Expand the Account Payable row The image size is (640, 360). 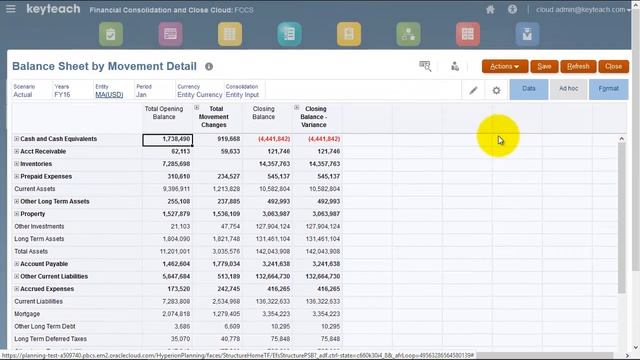pos(16,264)
